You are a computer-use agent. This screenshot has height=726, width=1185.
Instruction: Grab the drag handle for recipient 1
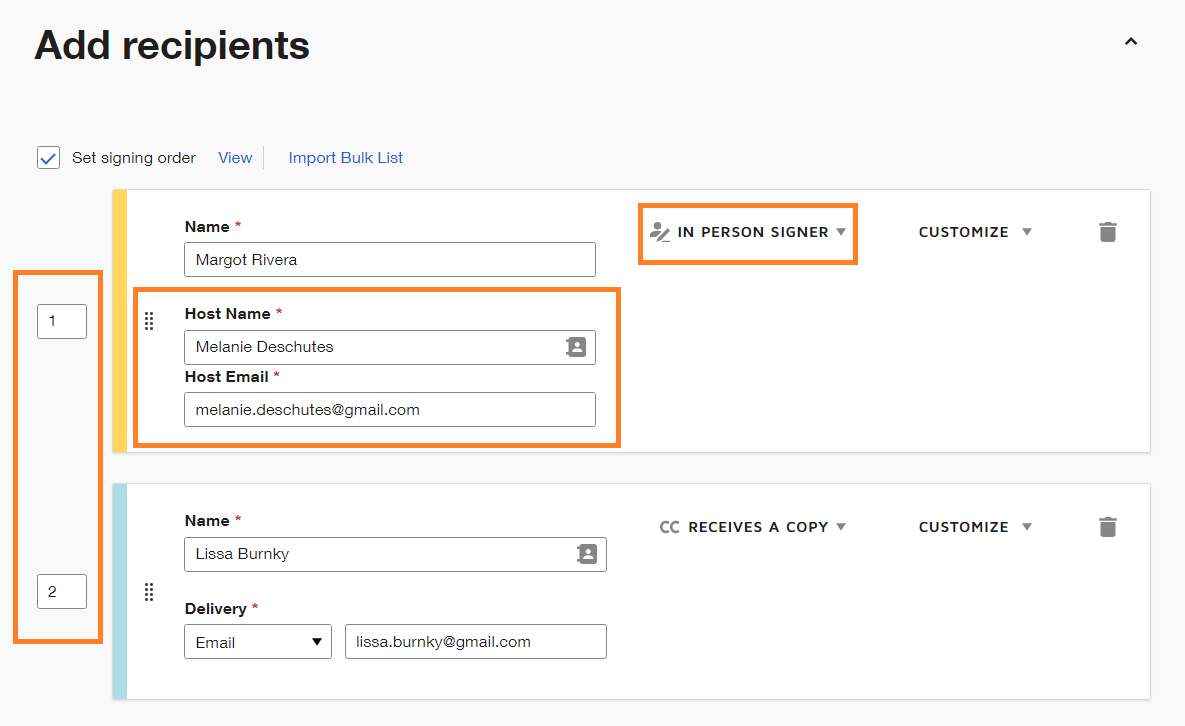pyautogui.click(x=149, y=321)
